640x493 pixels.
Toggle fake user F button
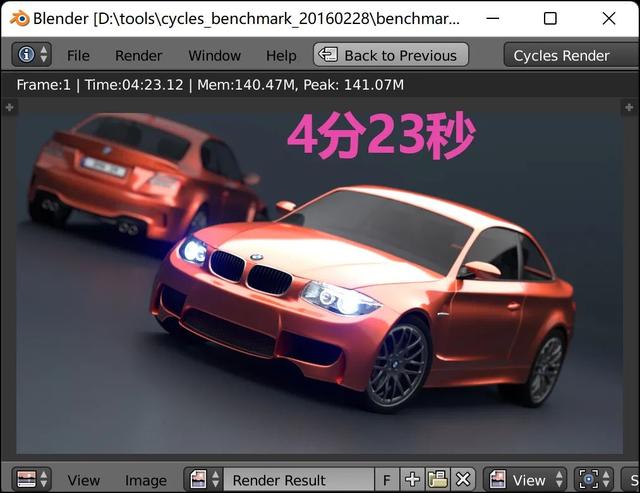(x=387, y=480)
